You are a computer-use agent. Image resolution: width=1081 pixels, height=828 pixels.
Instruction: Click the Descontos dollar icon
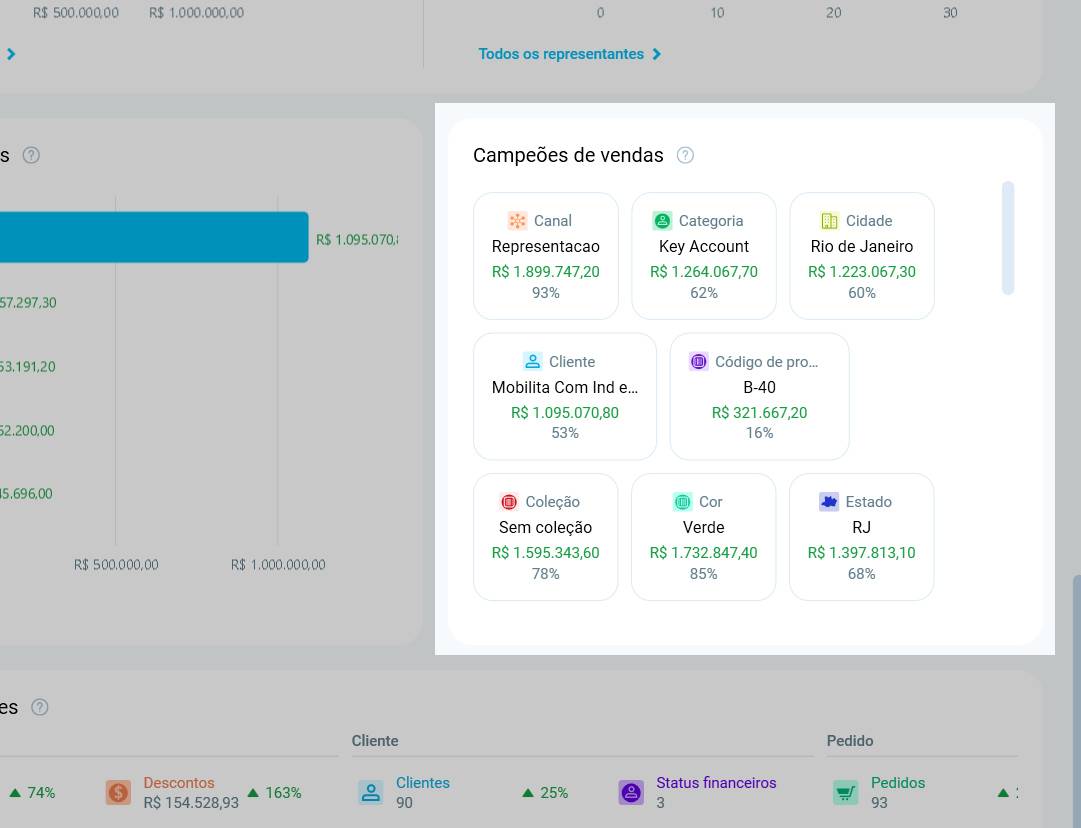pos(119,792)
